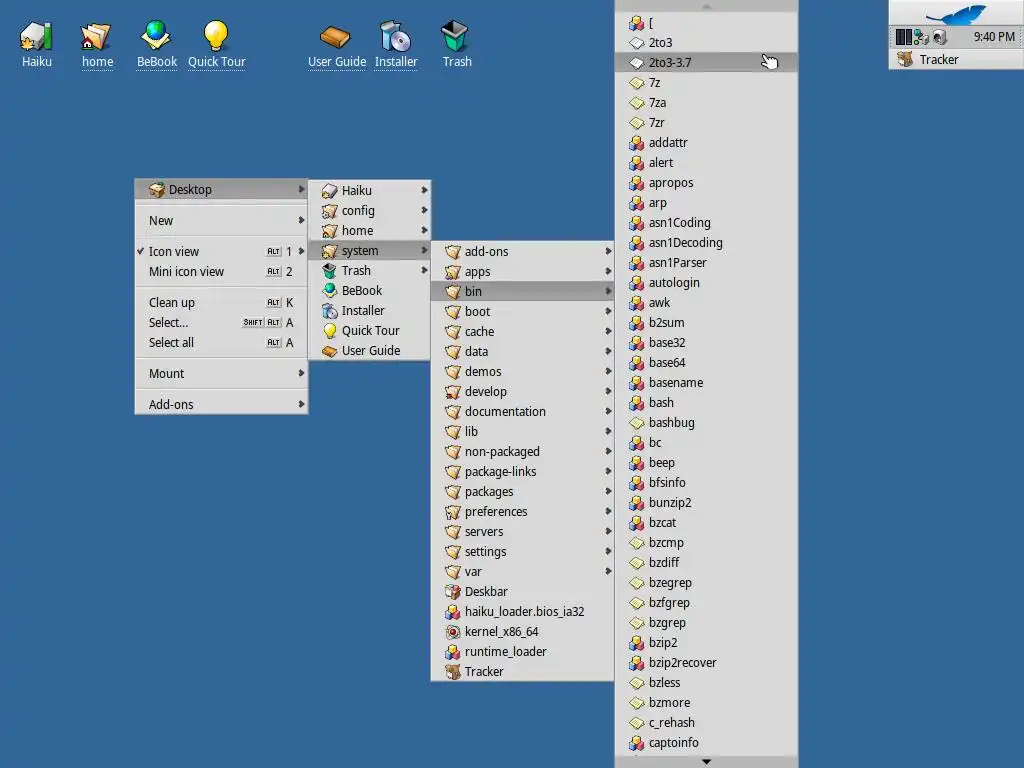Click the base64 entry in bin list
1024x768 pixels.
pyautogui.click(x=706, y=362)
